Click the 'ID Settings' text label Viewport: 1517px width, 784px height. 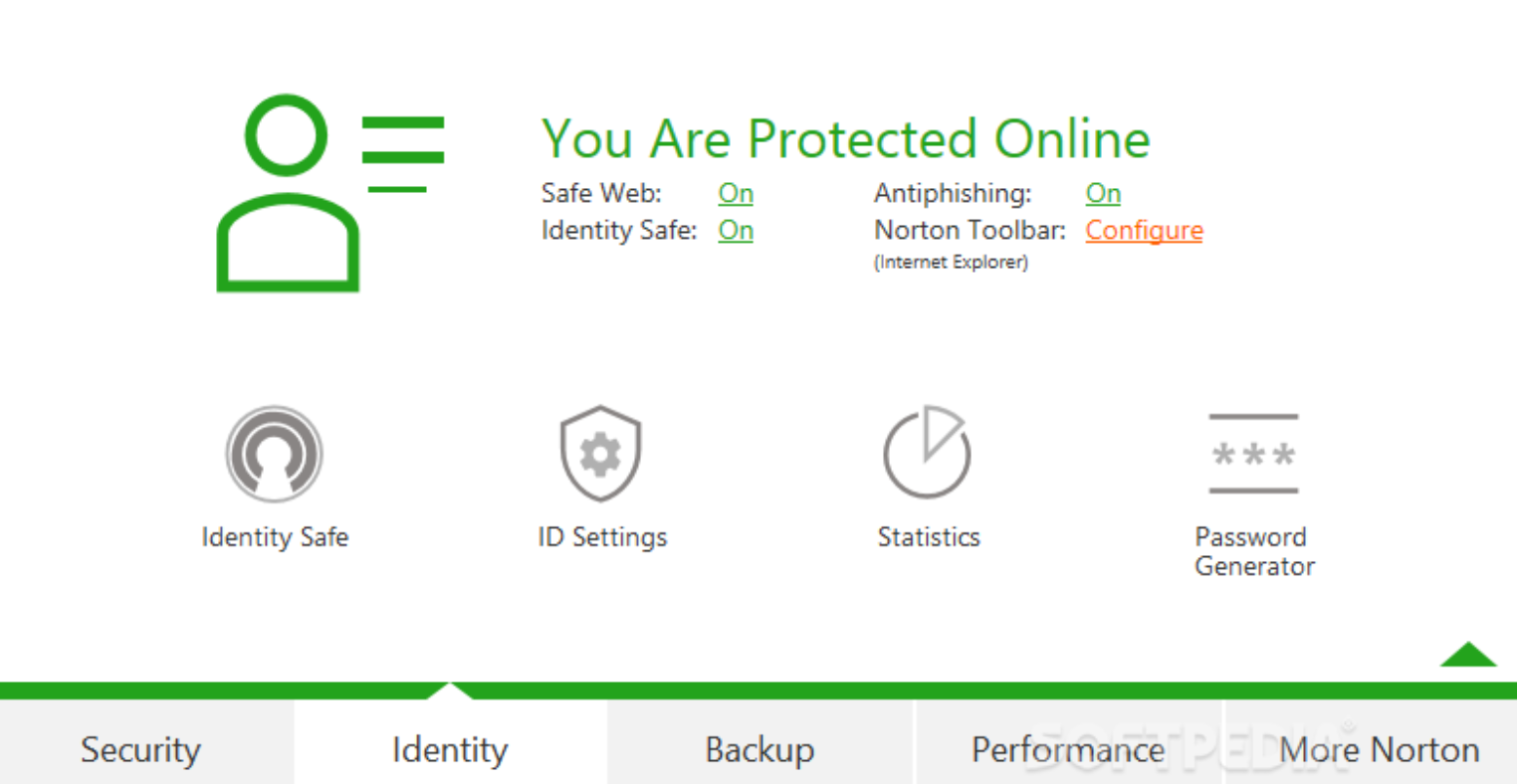click(x=602, y=537)
